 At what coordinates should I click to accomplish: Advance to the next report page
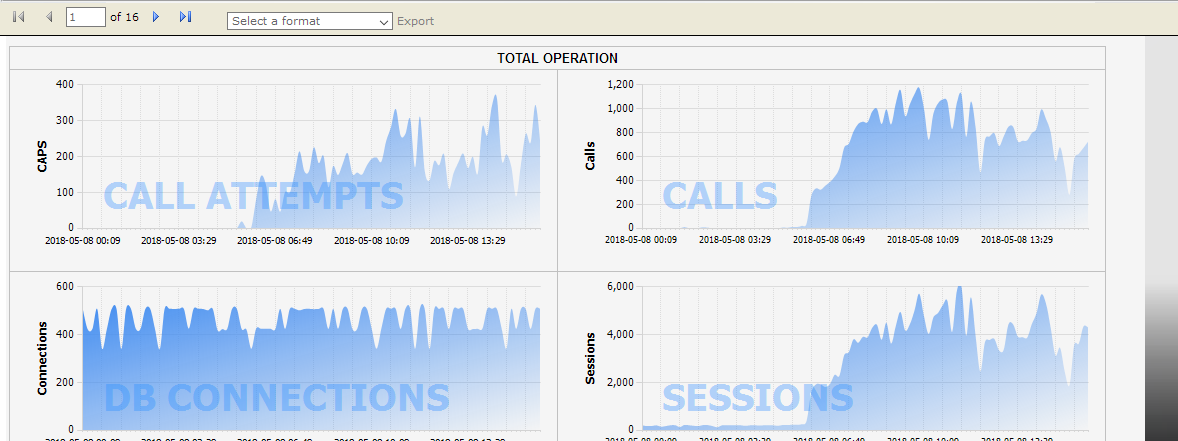(155, 17)
